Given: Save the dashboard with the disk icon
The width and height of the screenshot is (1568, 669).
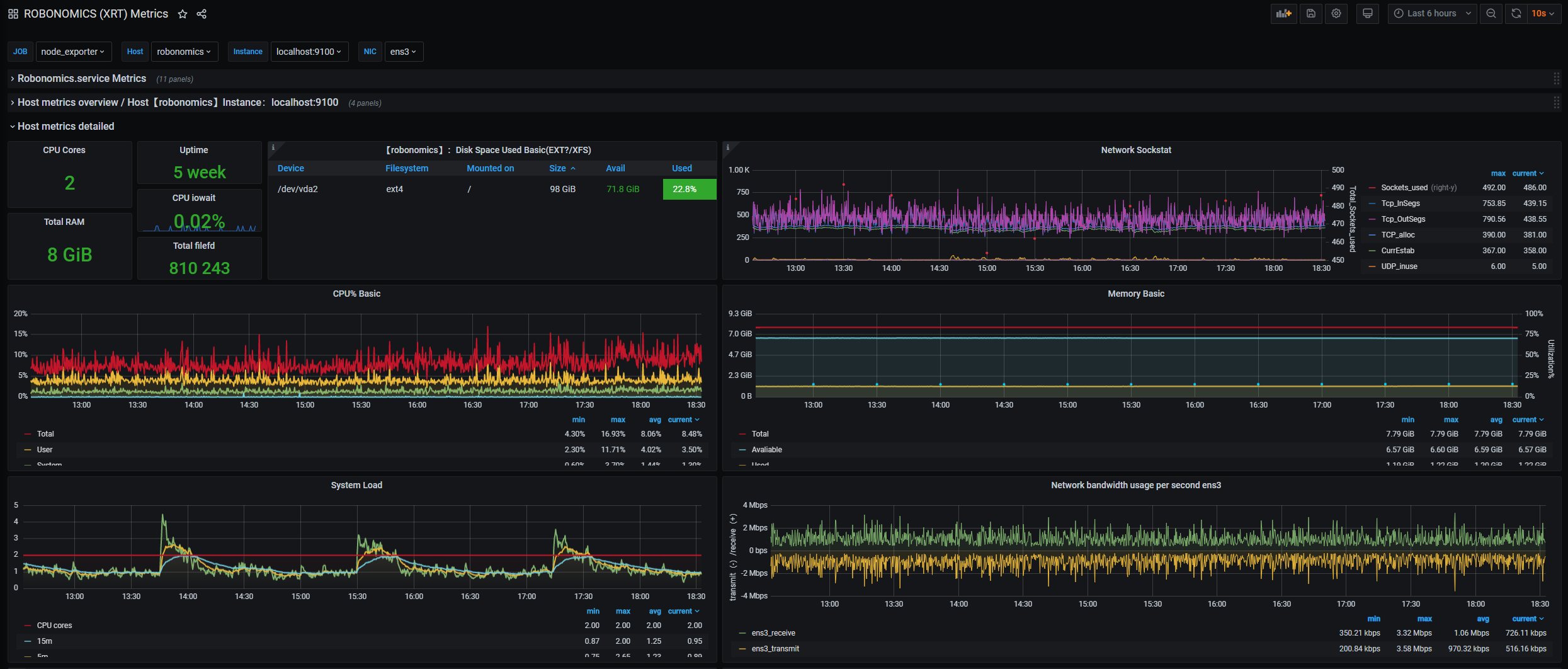Looking at the screenshot, I should [1311, 14].
